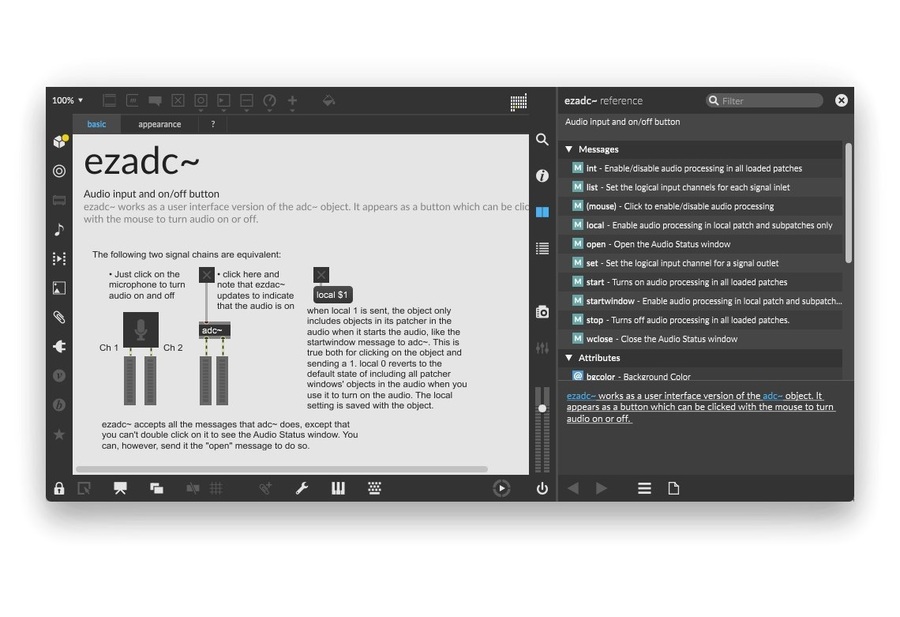Click the patcher windows icon in bottom toolbar
This screenshot has width=900, height=617.
pos(156,488)
